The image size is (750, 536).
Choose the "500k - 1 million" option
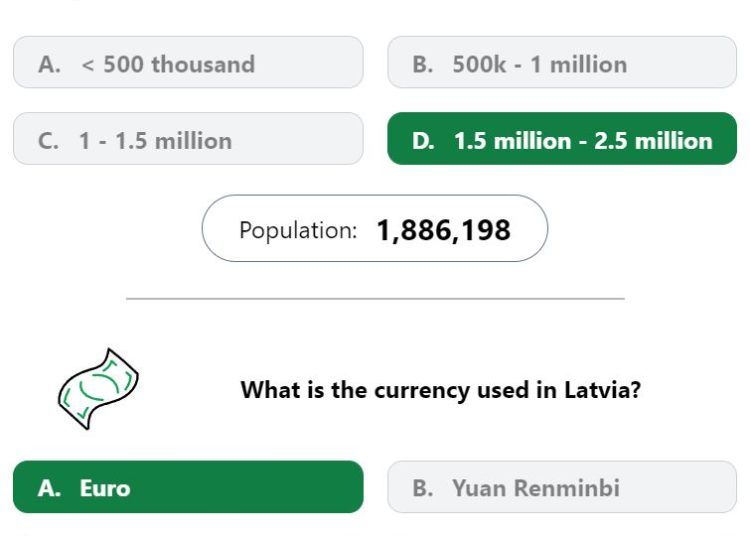point(562,62)
